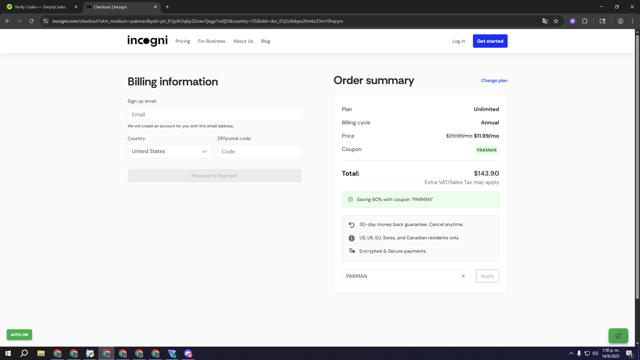The image size is (640, 360).
Task: Clear the PAKMAN coupon with the X icon
Action: click(x=463, y=276)
